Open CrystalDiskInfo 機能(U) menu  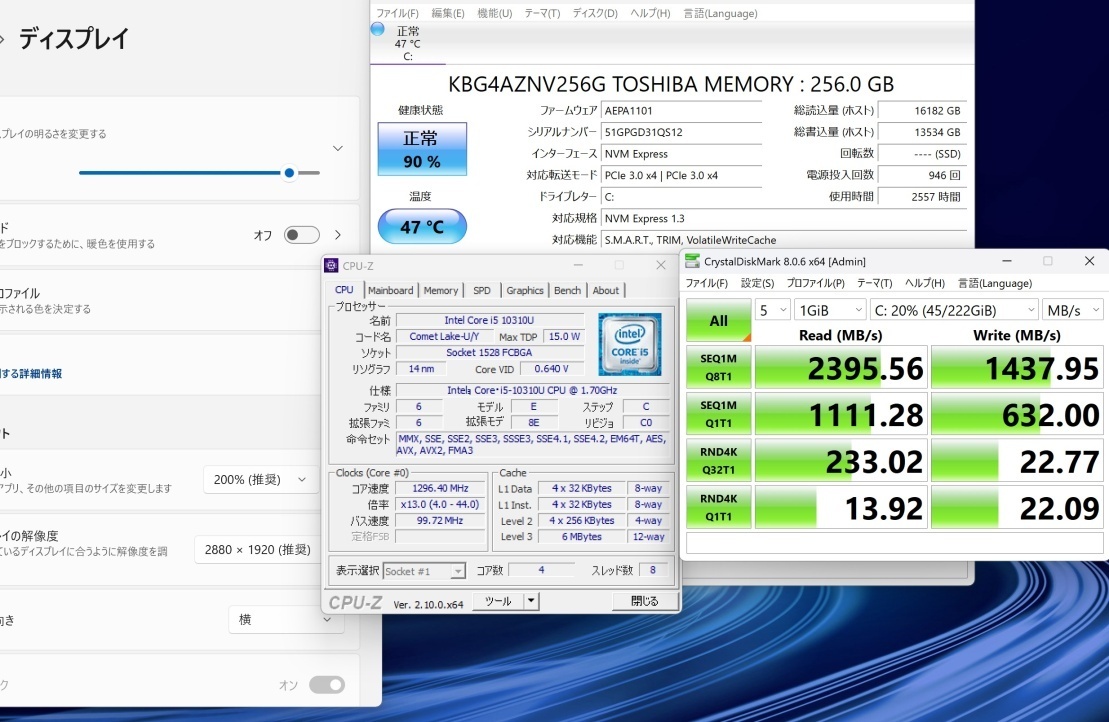point(495,13)
